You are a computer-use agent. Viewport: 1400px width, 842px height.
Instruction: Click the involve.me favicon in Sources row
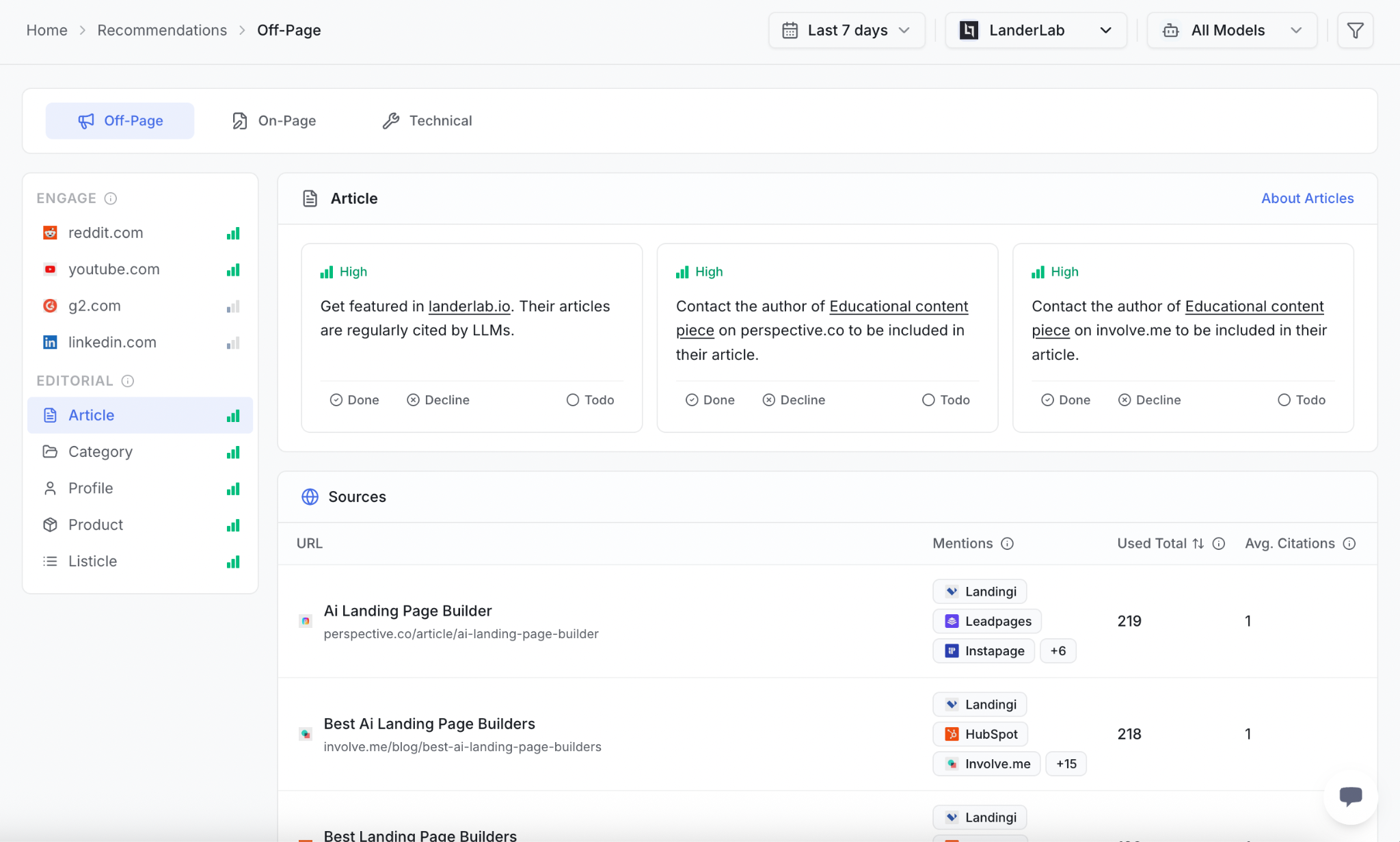[306, 734]
